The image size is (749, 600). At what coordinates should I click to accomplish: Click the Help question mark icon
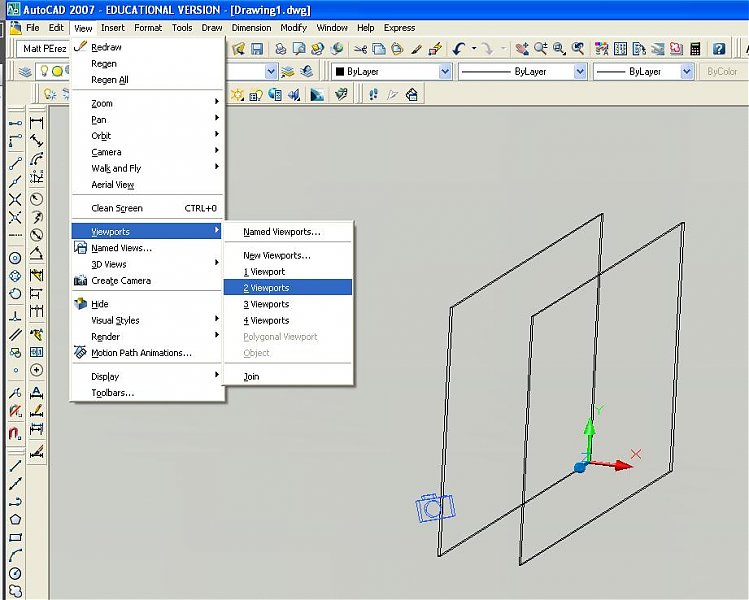coord(719,49)
